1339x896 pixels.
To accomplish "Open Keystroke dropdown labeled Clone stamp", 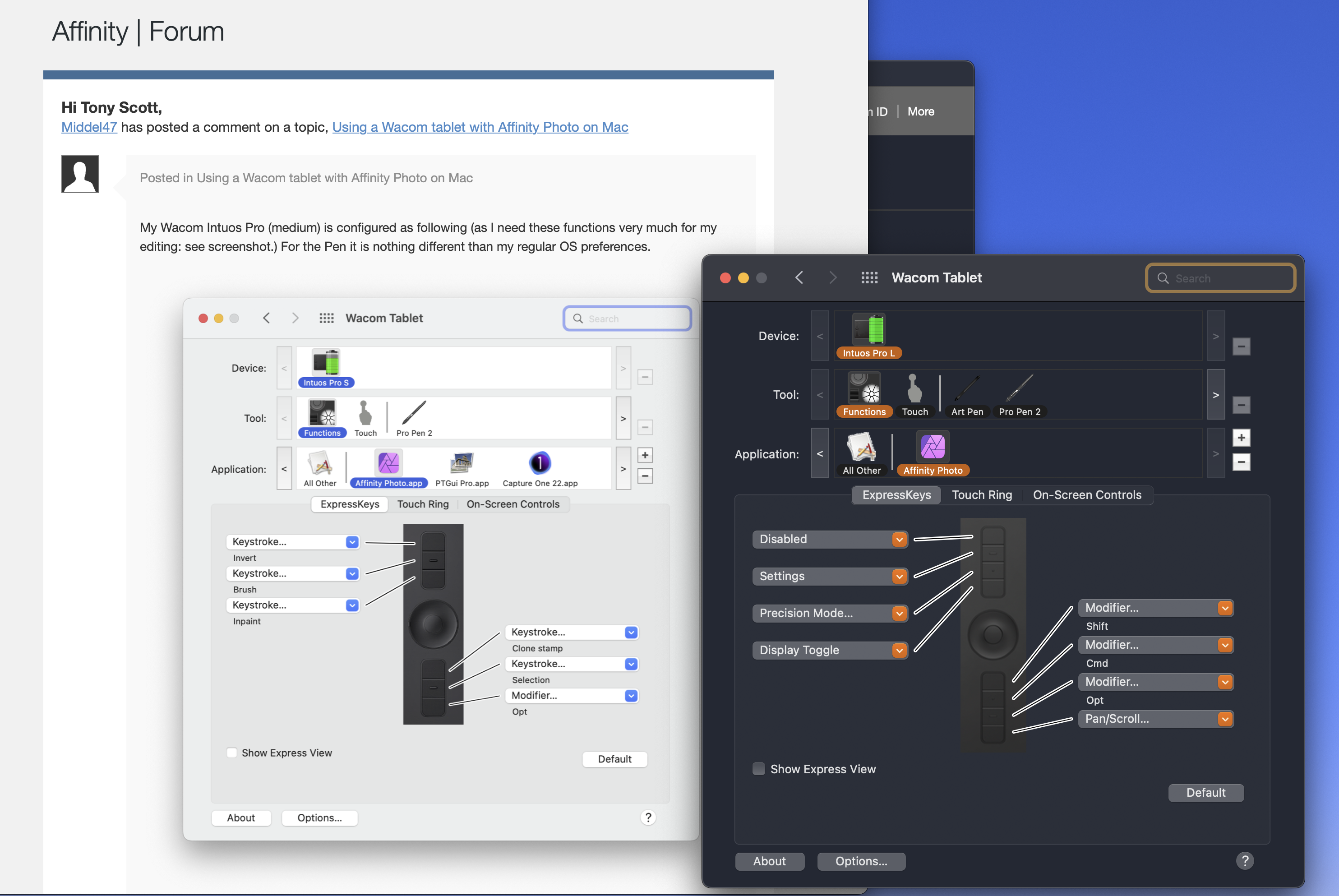I will (572, 632).
